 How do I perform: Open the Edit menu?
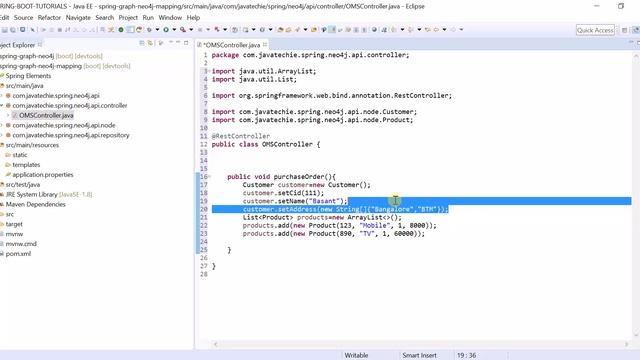[x=4, y=18]
